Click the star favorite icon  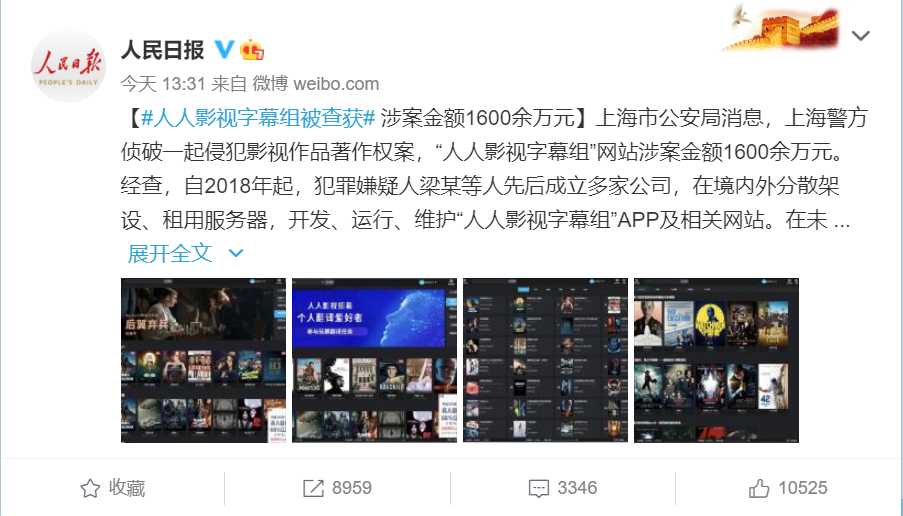tap(90, 488)
